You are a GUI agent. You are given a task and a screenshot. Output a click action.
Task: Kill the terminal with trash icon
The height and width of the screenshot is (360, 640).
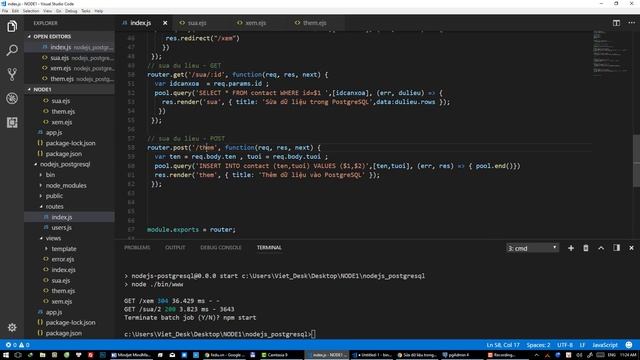tap(586, 248)
